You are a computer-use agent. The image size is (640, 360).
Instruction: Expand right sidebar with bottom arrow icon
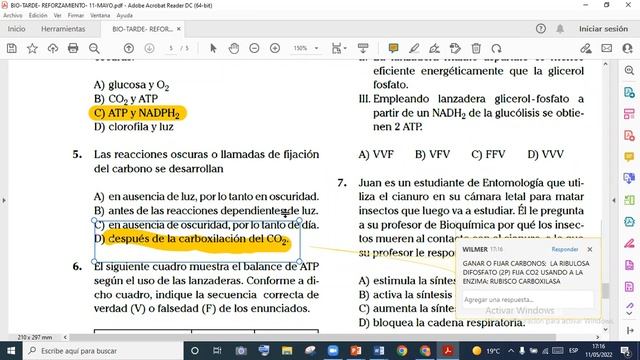click(x=629, y=331)
